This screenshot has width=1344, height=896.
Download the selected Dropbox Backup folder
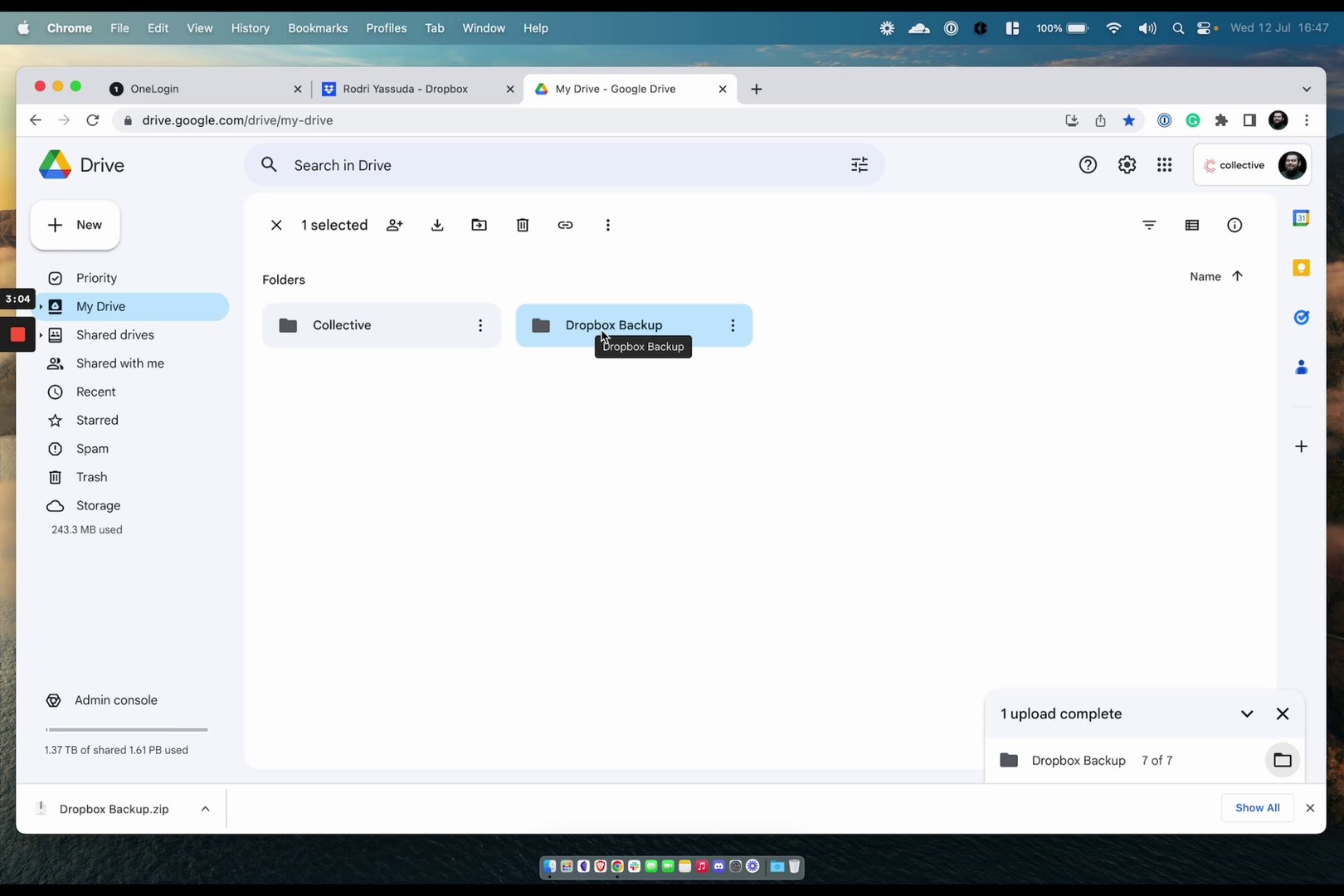coord(437,225)
